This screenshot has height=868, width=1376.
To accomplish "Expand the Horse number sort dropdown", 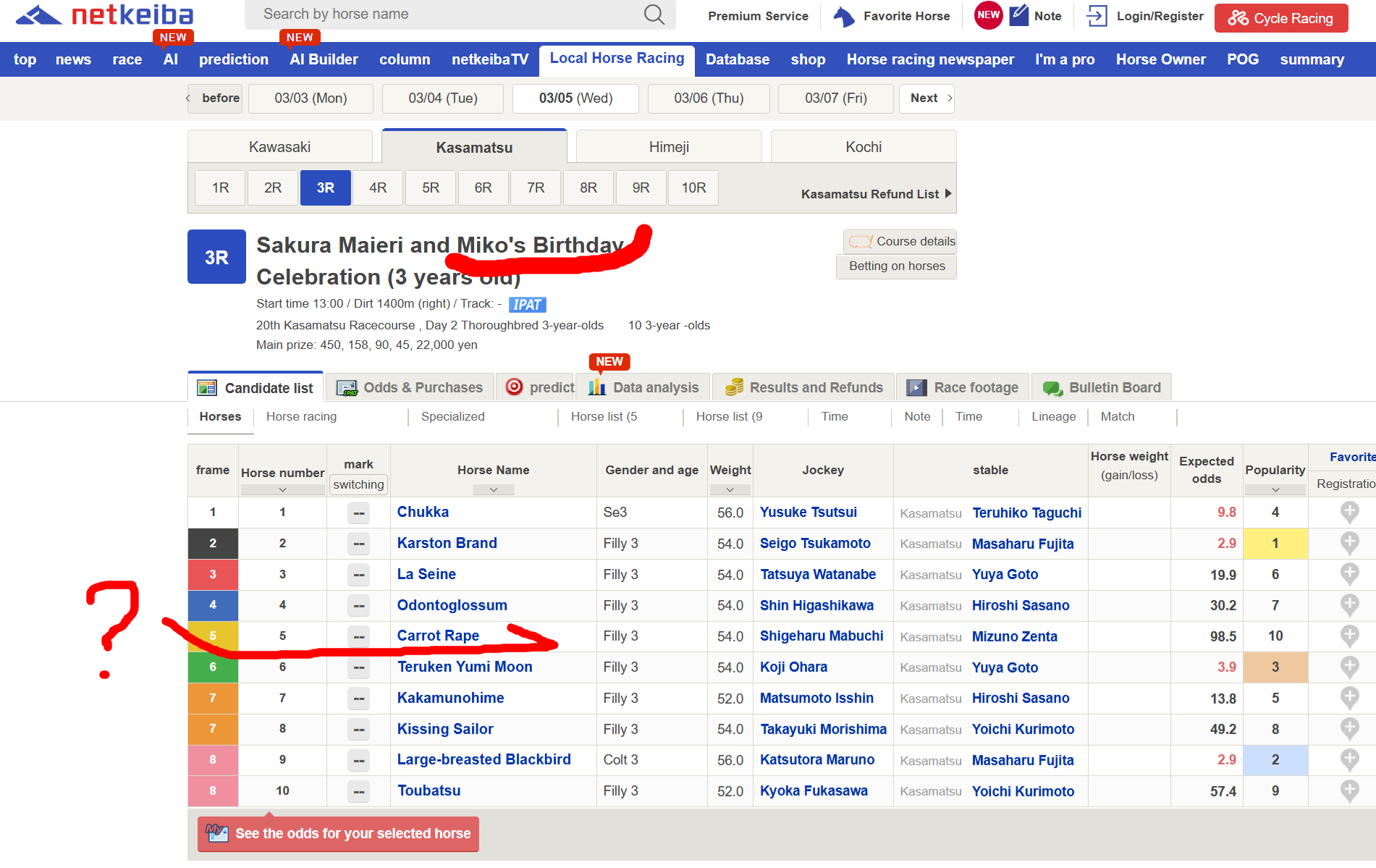I will click(x=282, y=490).
